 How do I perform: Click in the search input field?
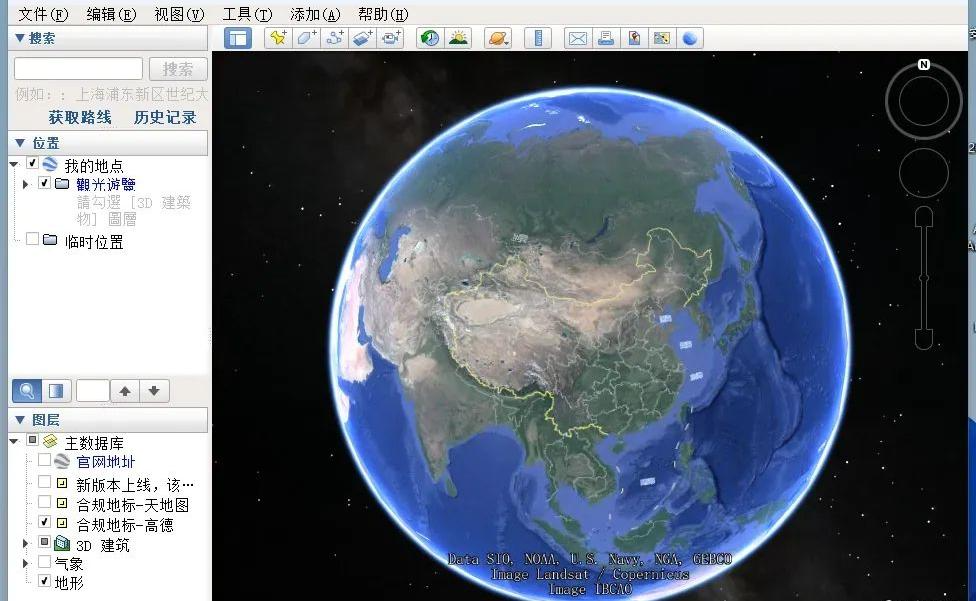(78, 68)
